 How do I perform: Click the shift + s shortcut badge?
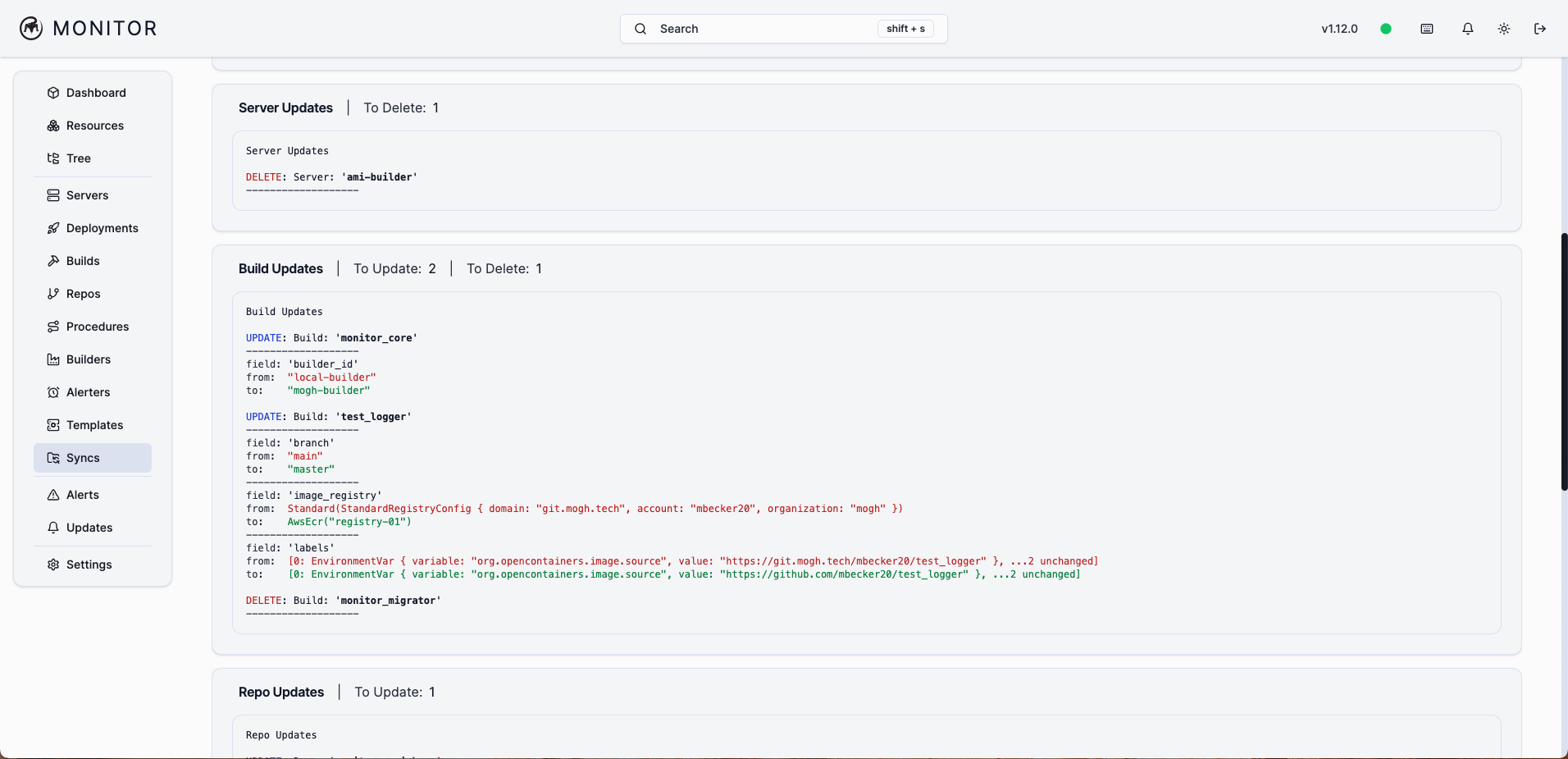(905, 29)
